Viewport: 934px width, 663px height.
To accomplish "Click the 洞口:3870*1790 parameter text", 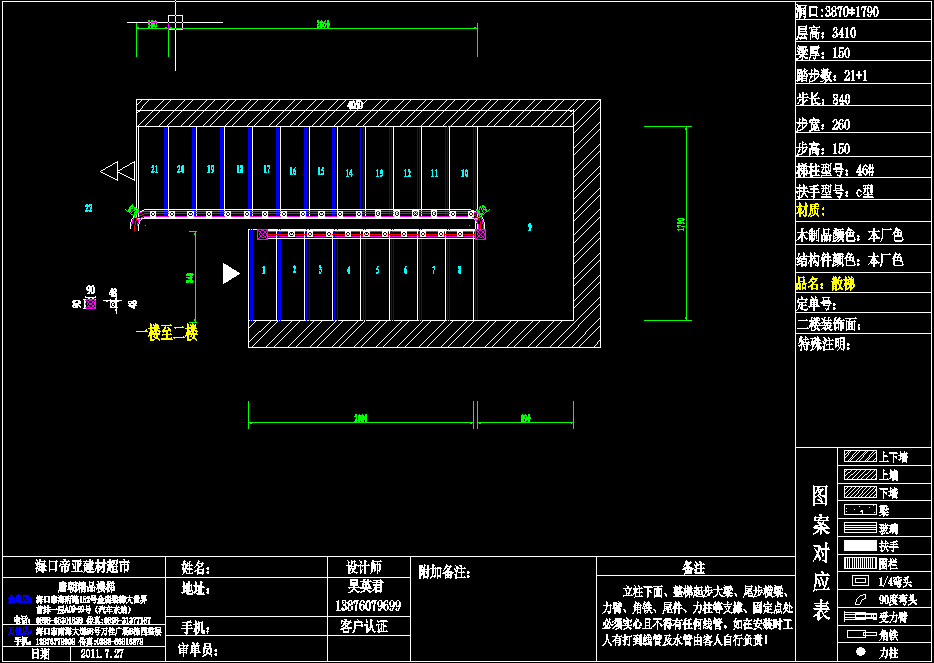I will pyautogui.click(x=837, y=12).
